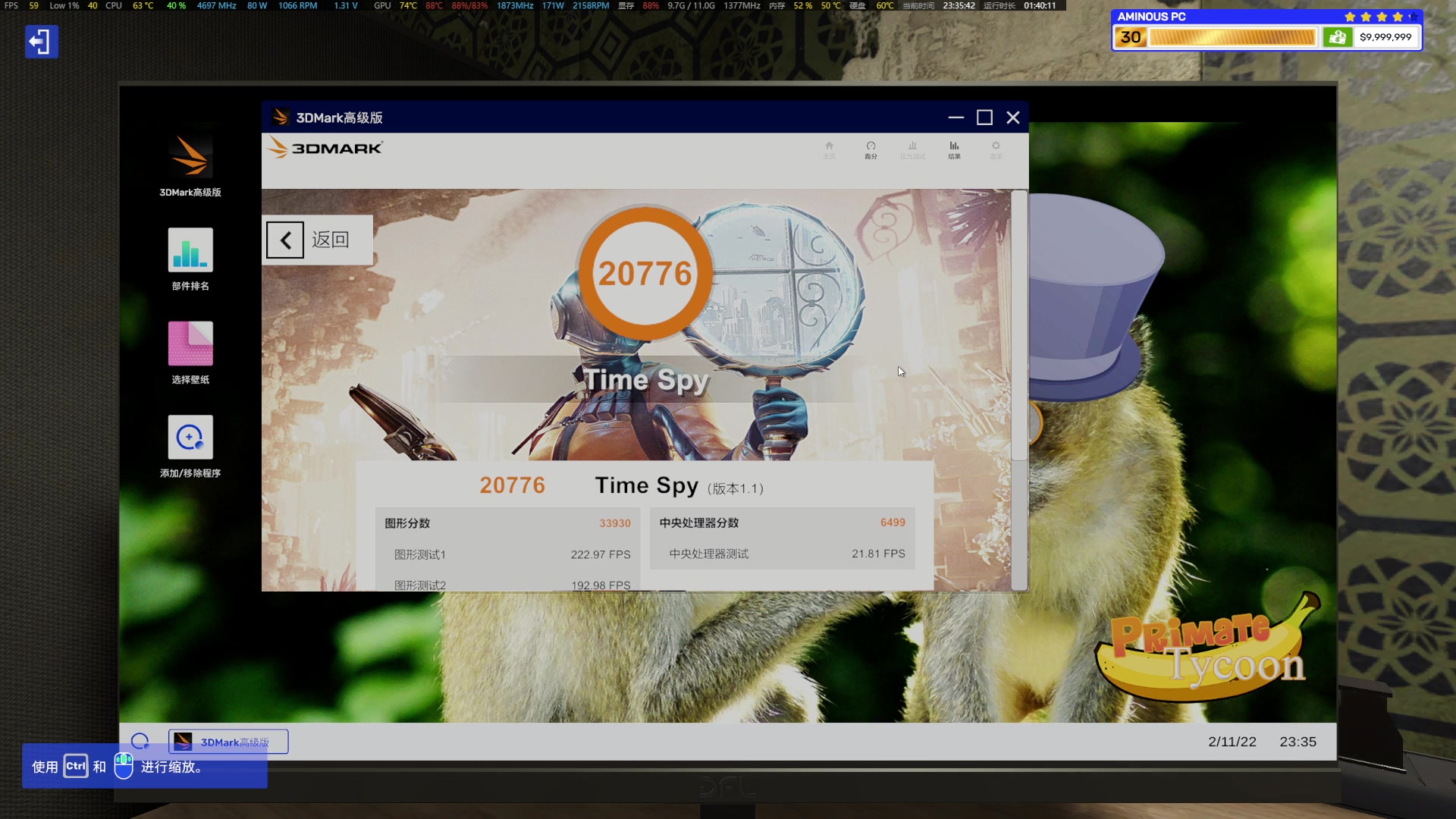Click the taskbar clock 23:35

tap(1298, 742)
